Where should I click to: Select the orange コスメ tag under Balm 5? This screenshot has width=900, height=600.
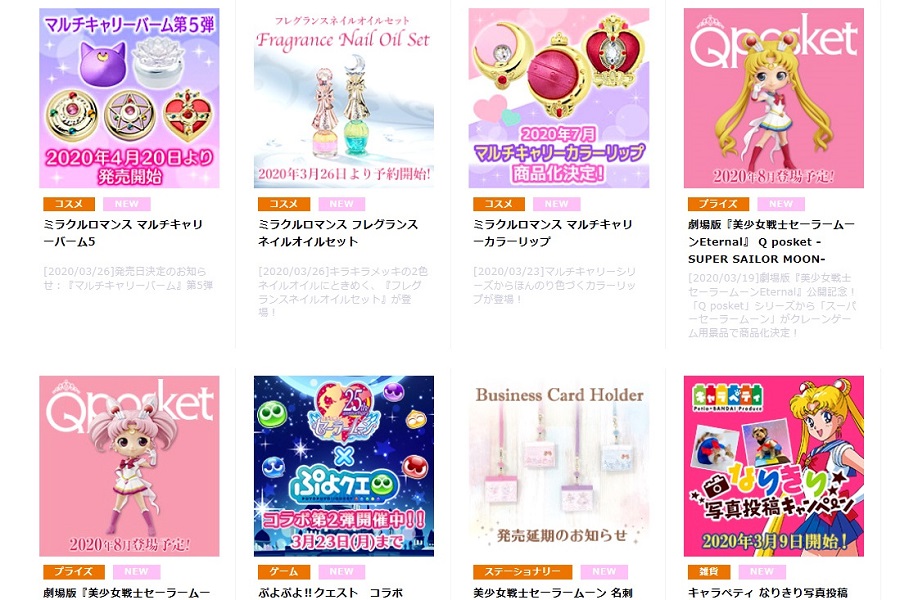tap(69, 204)
